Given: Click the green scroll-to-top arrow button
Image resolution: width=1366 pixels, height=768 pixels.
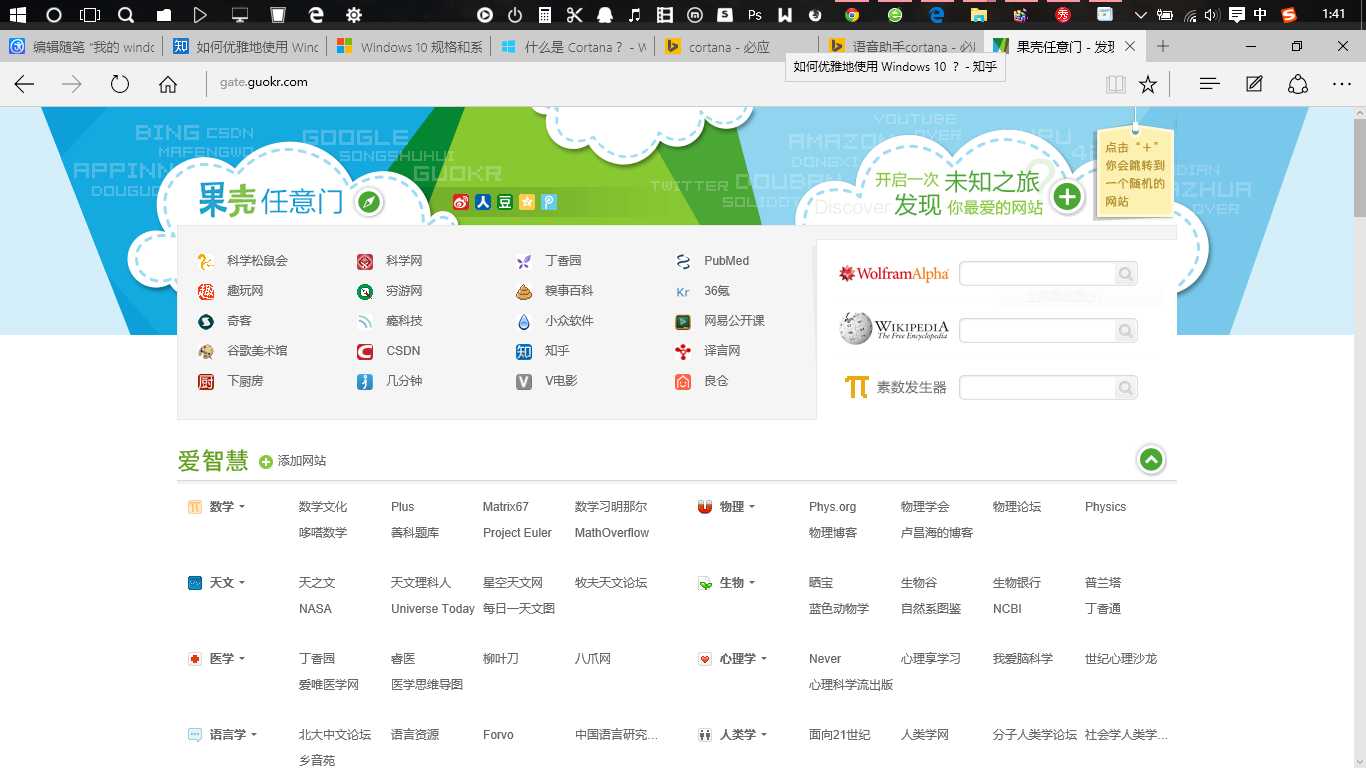Looking at the screenshot, I should click(1151, 460).
